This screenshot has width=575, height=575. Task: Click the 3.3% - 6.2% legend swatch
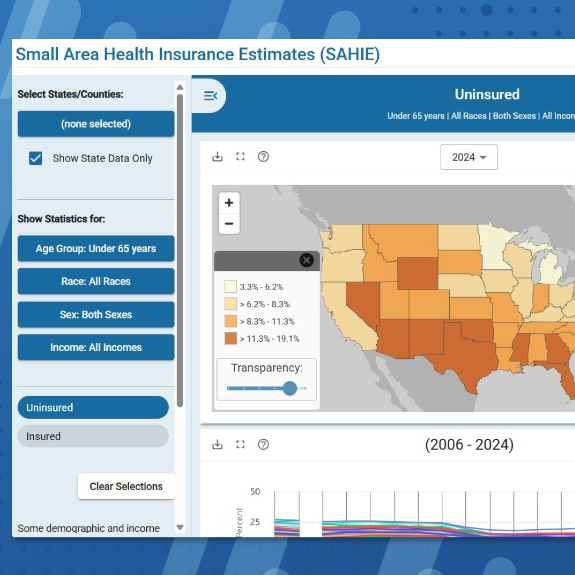230,286
